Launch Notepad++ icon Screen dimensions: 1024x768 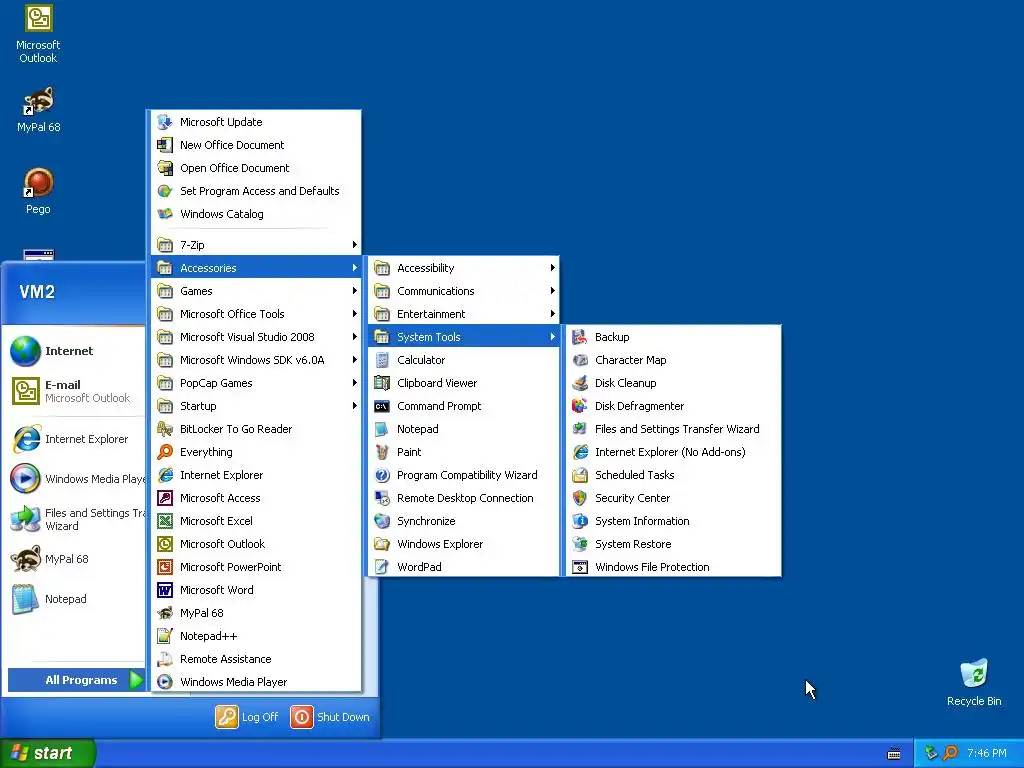tap(165, 635)
